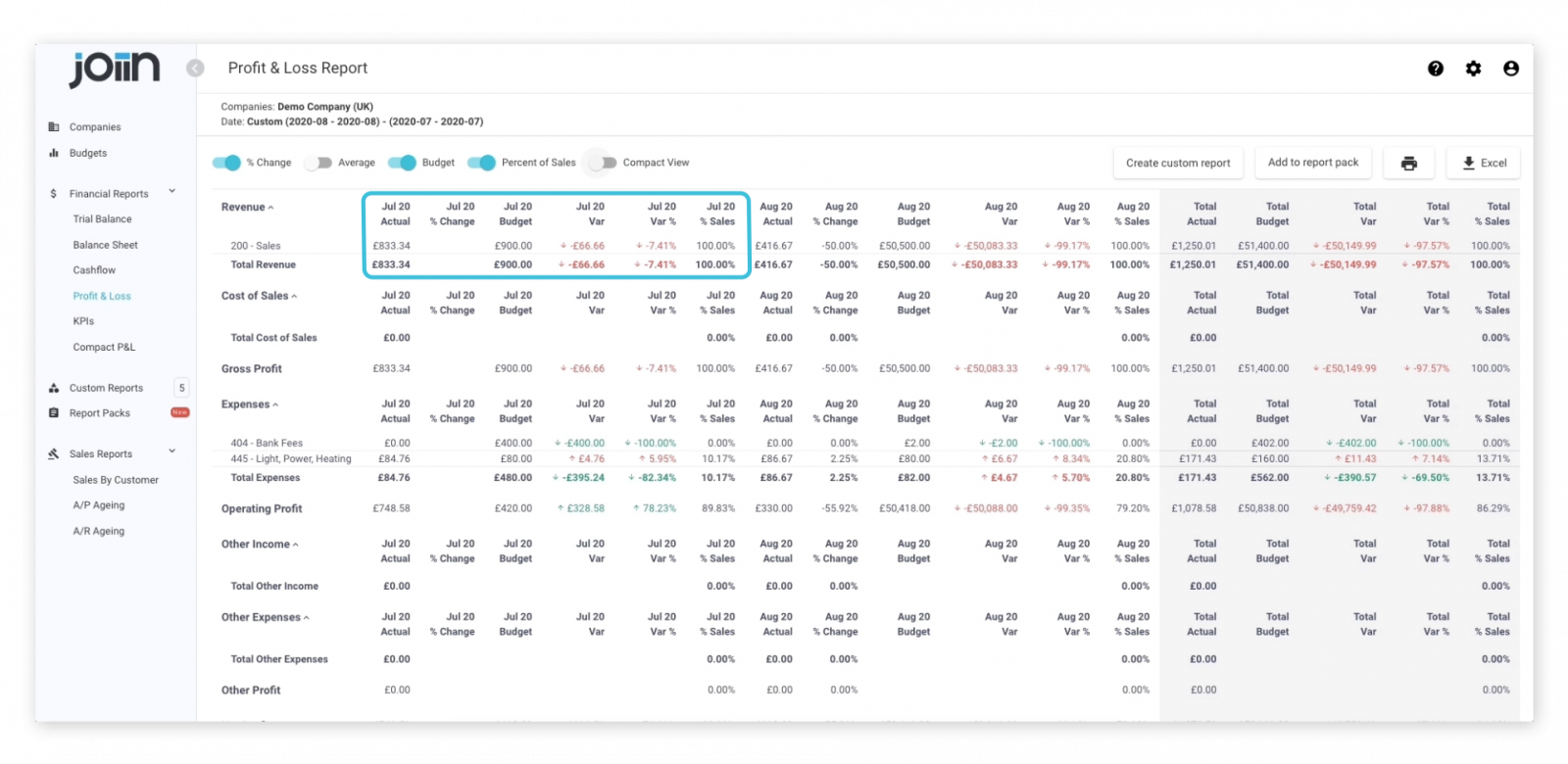Disable the Percent of Sales toggle
This screenshot has width=1568, height=764.
[x=481, y=163]
